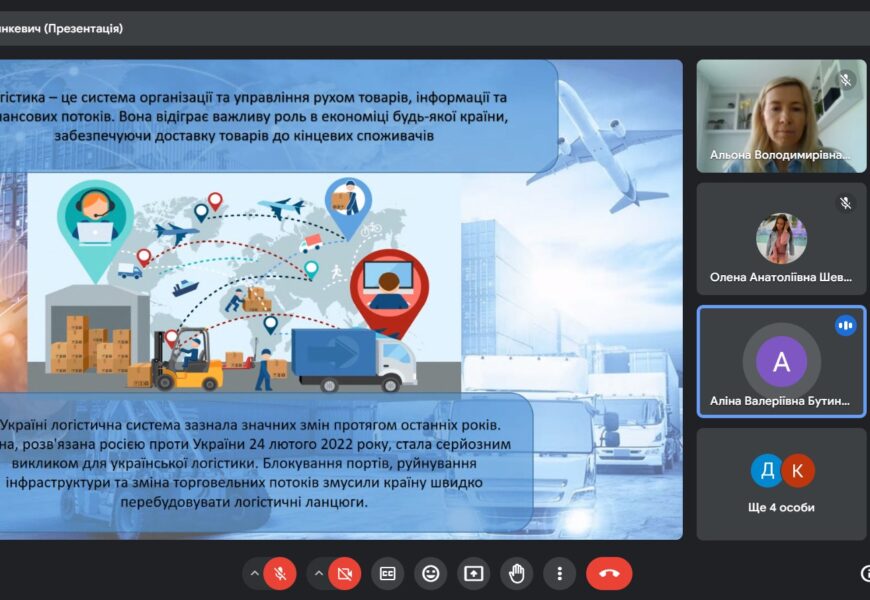The image size is (870, 600).
Task: Raise your hand
Action: click(x=517, y=573)
